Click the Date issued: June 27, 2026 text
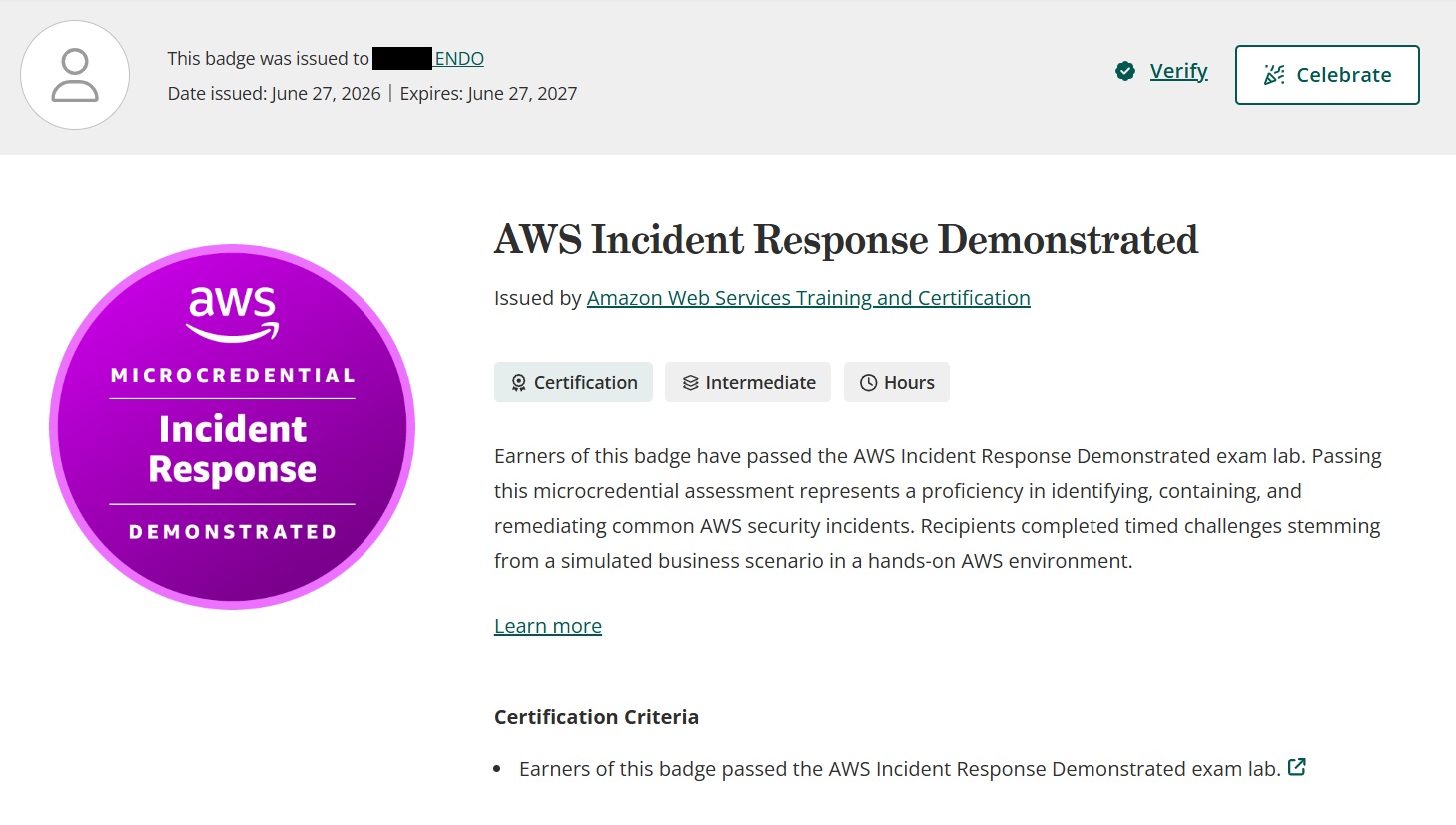Image resolution: width=1456 pixels, height=825 pixels. click(x=274, y=94)
